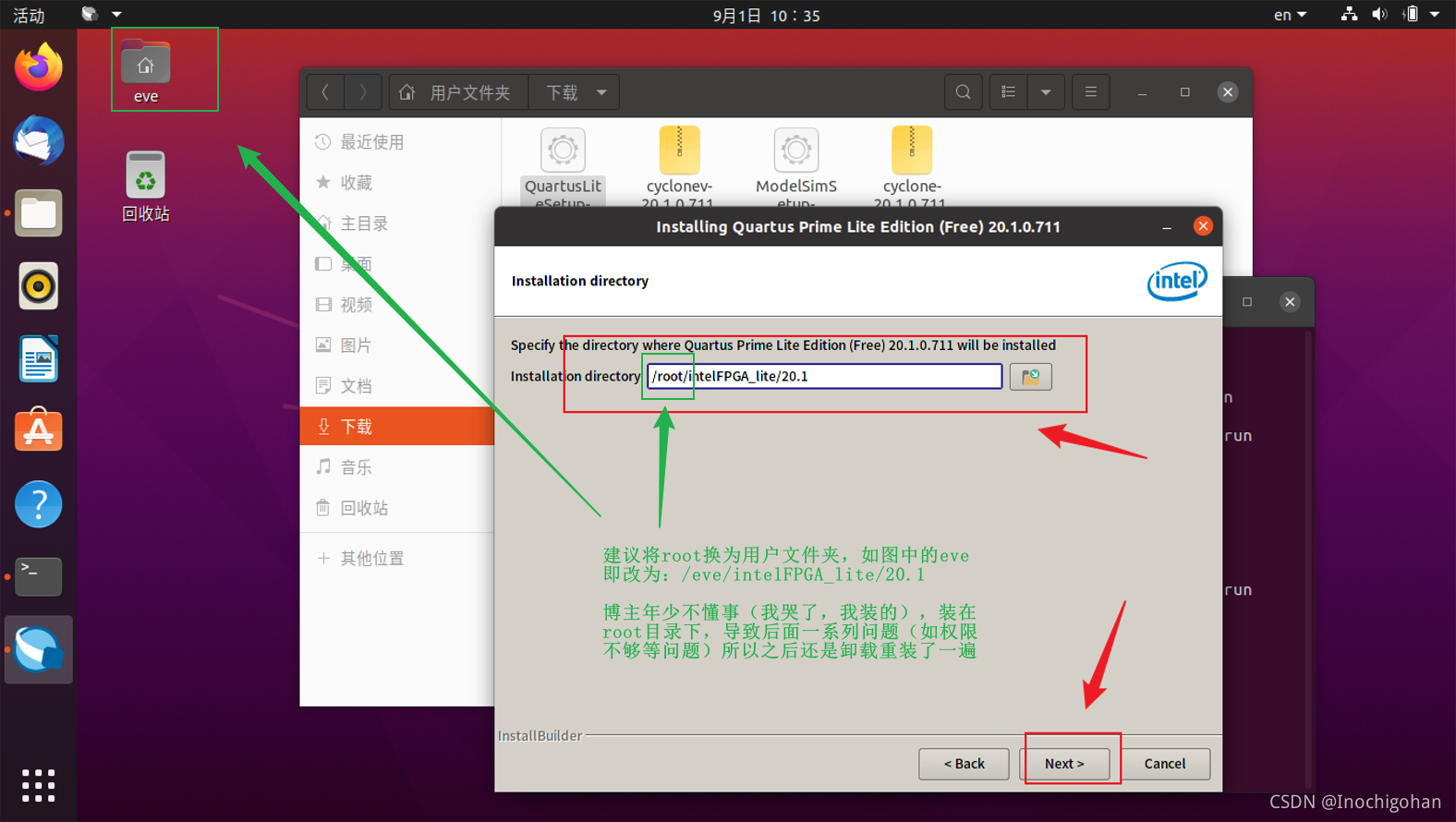
Task: Select the ModelSimSetup file
Action: click(795, 167)
